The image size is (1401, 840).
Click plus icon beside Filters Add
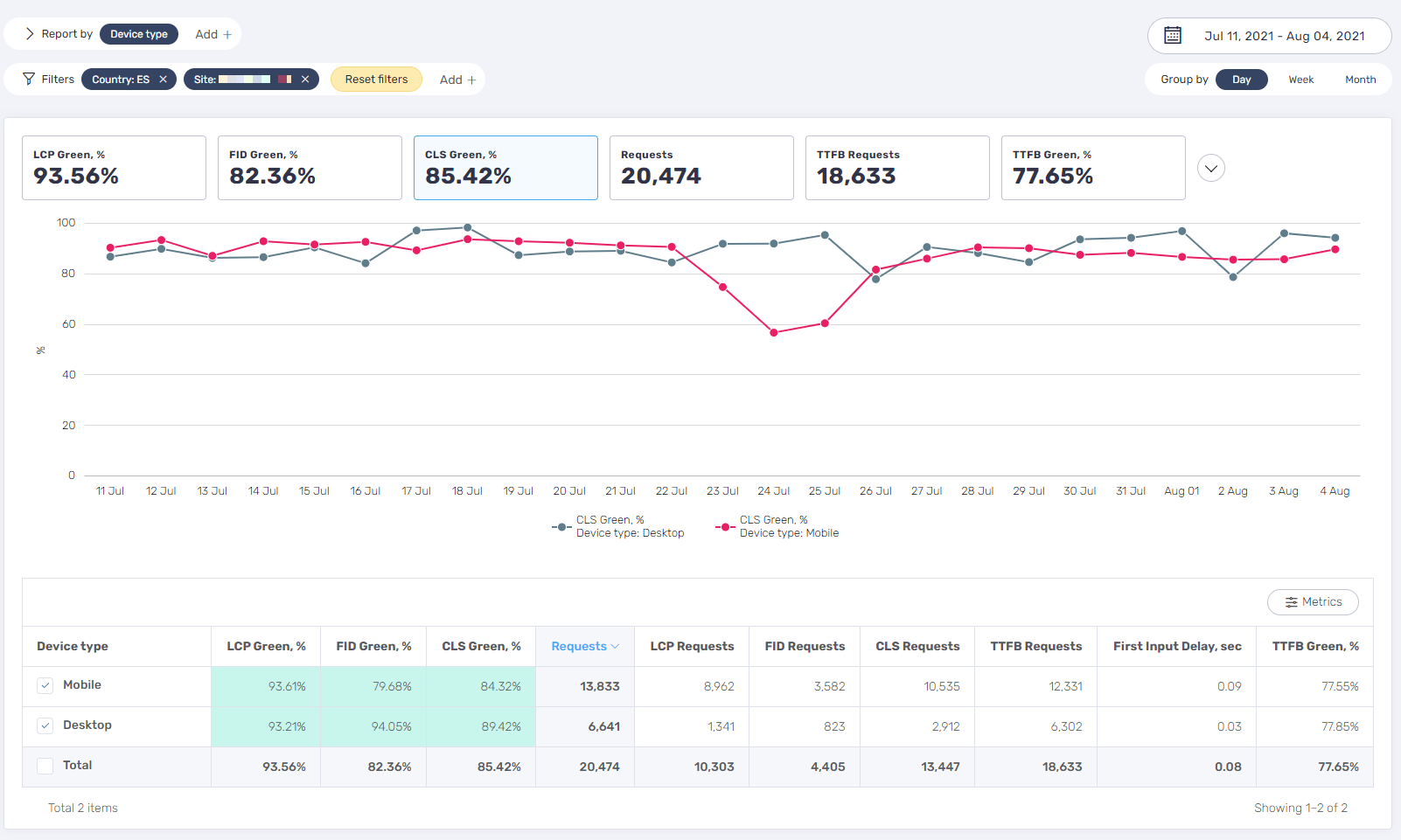click(471, 80)
